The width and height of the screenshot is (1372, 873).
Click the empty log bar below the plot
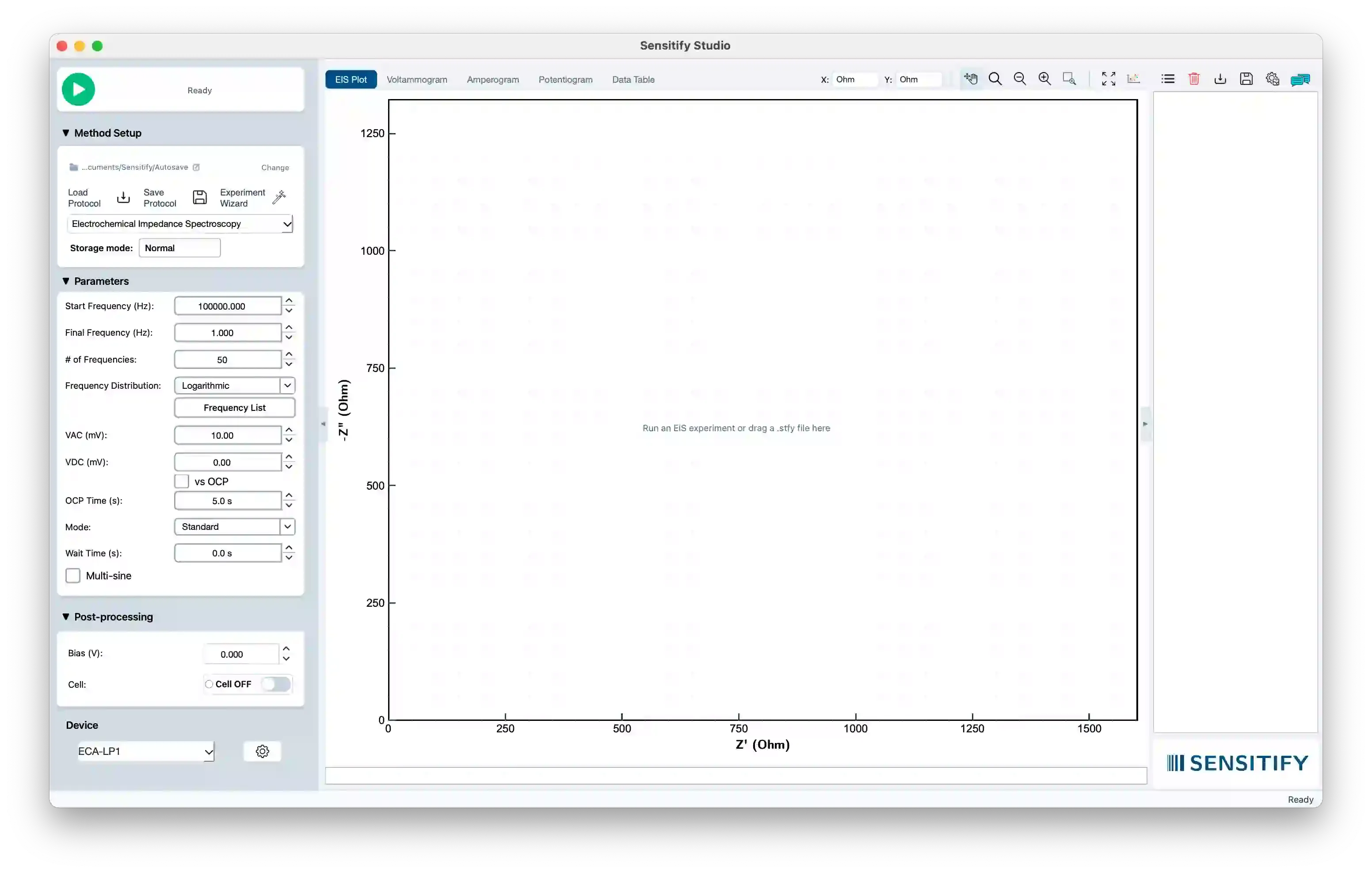pyautogui.click(x=736, y=776)
